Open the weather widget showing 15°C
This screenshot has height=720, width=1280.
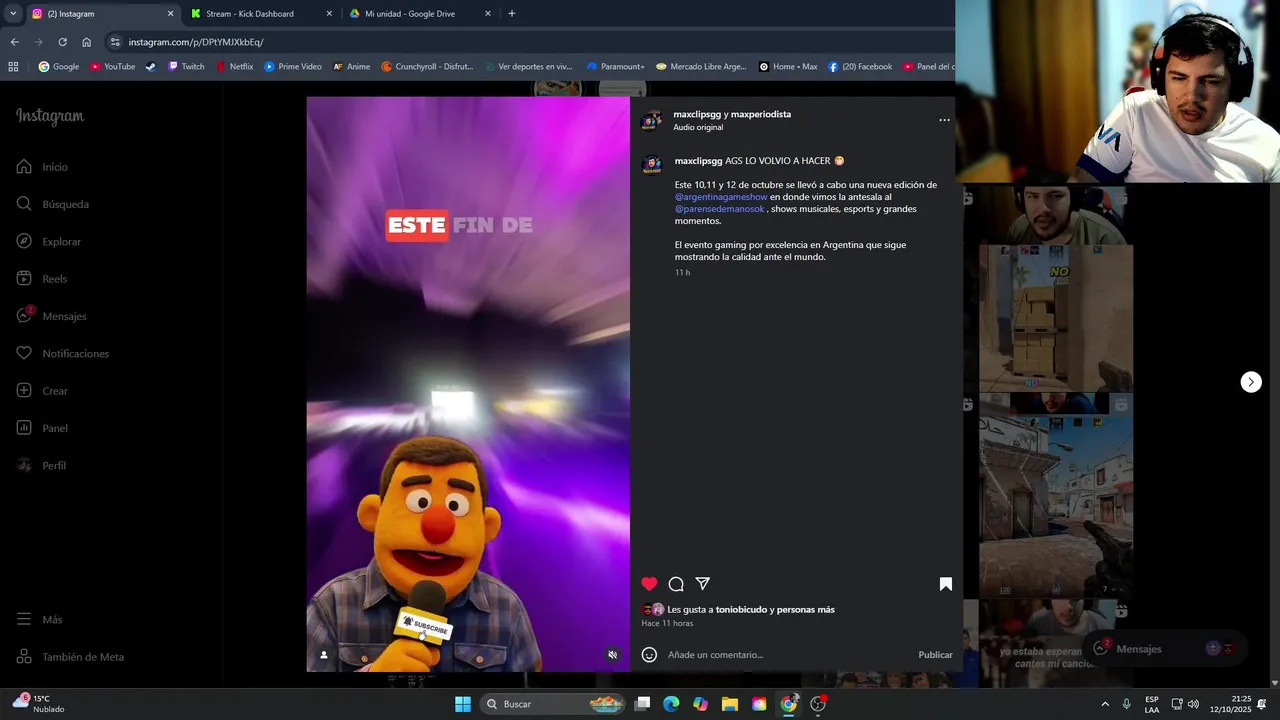[x=38, y=704]
